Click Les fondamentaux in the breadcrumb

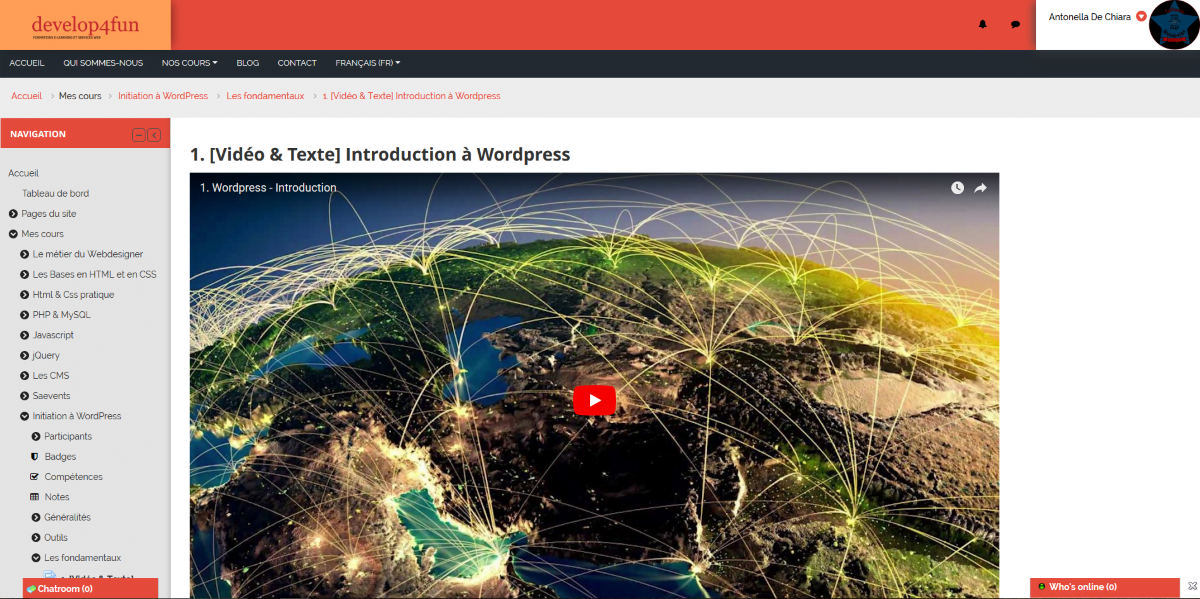pos(265,96)
